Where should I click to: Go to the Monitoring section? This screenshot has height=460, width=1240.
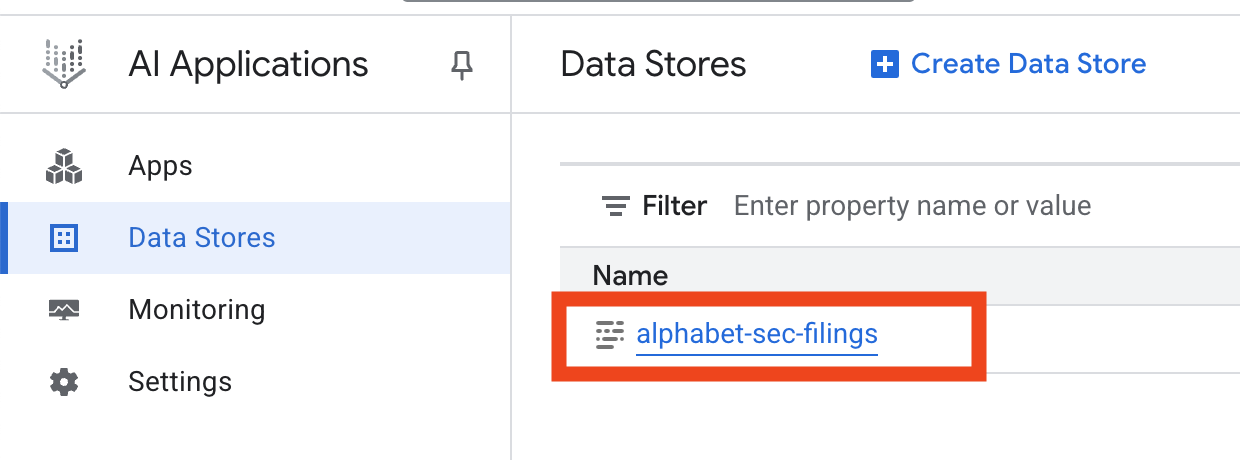(196, 310)
